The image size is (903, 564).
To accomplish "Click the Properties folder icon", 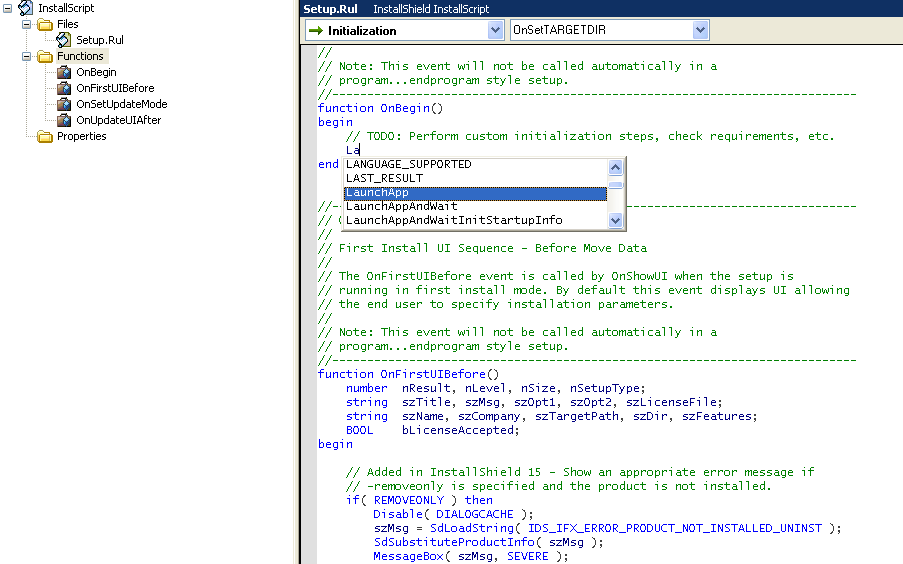I will click(x=45, y=136).
